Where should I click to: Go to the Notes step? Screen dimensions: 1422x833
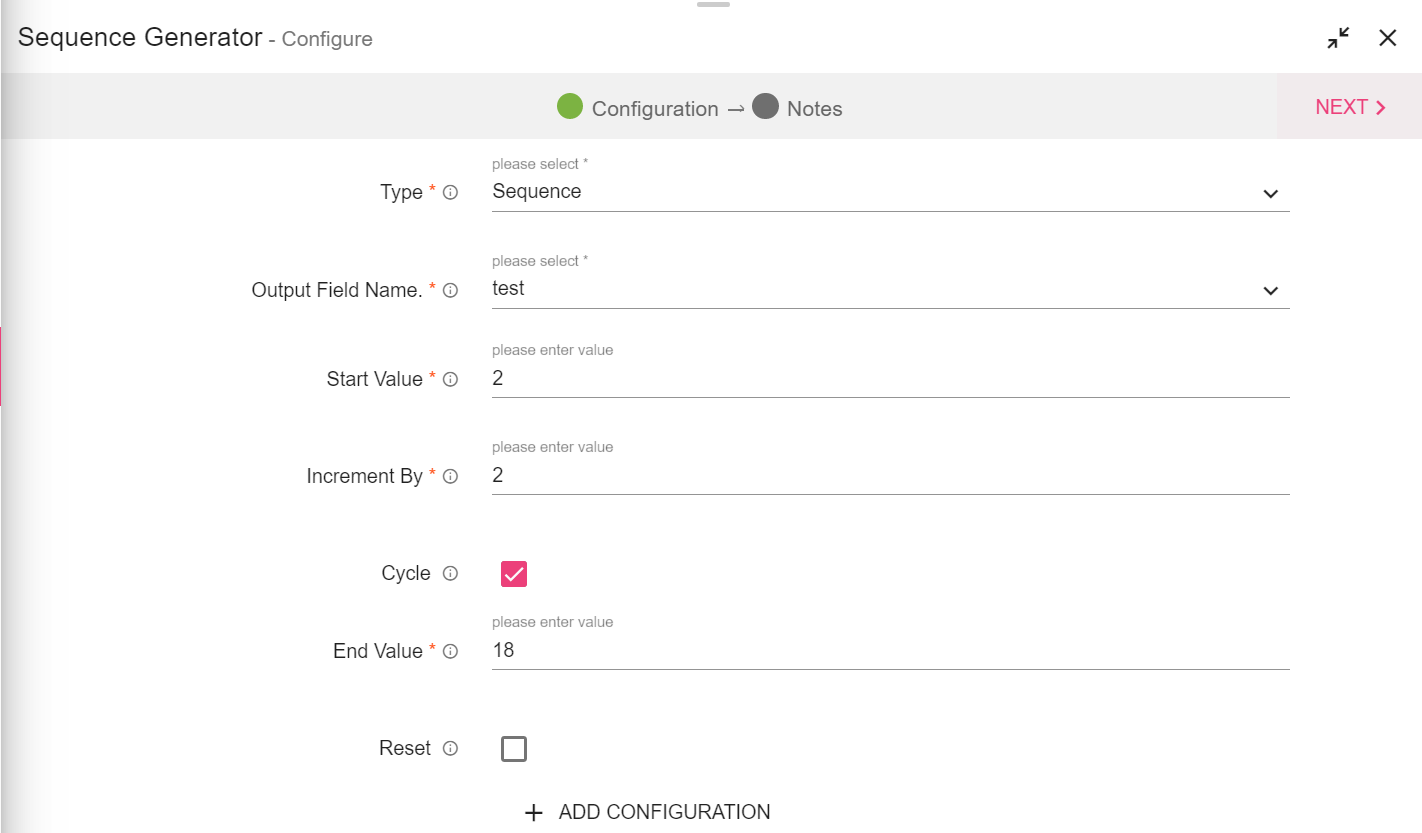click(797, 108)
